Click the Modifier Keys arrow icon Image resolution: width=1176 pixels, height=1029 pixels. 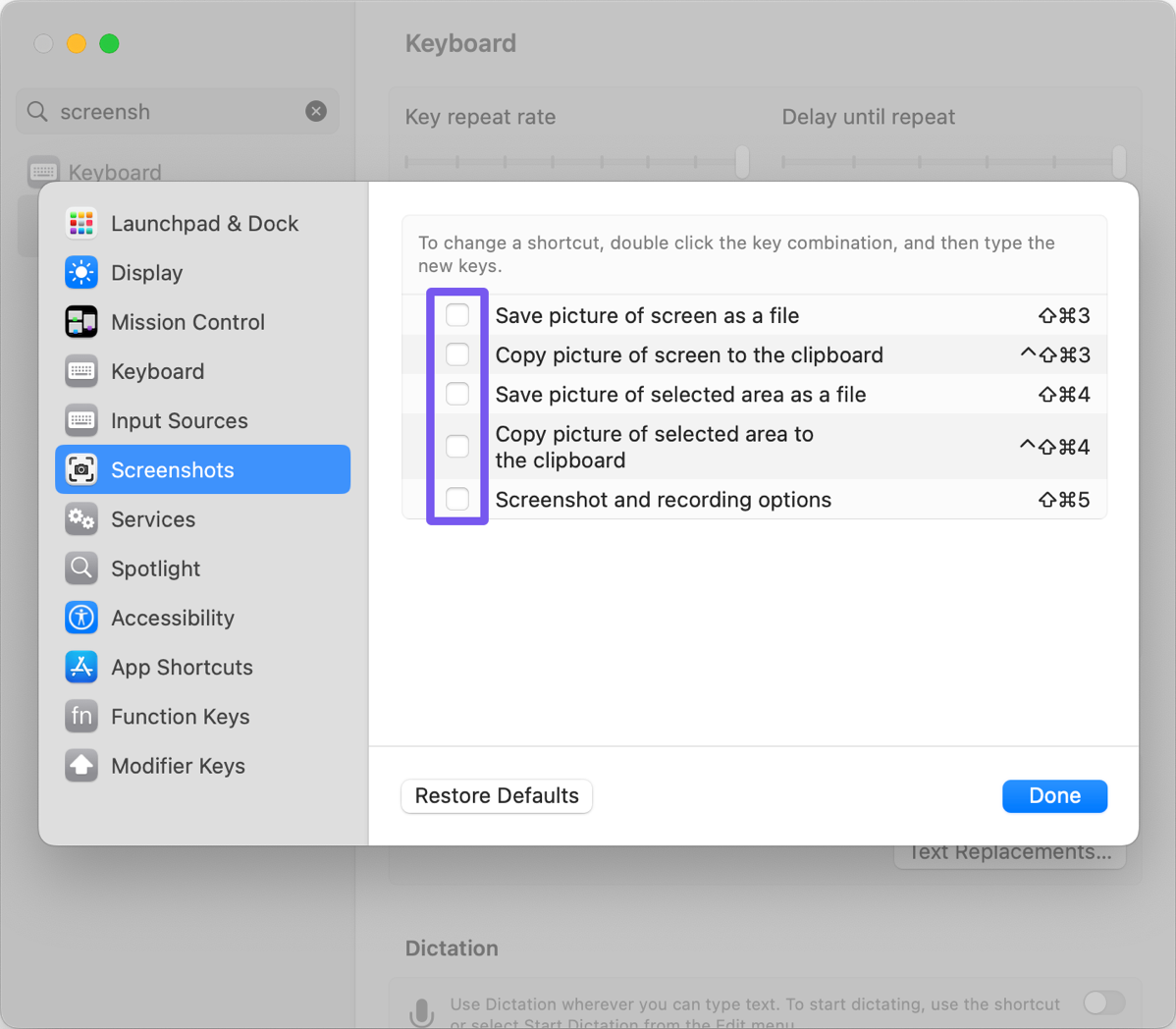point(81,766)
